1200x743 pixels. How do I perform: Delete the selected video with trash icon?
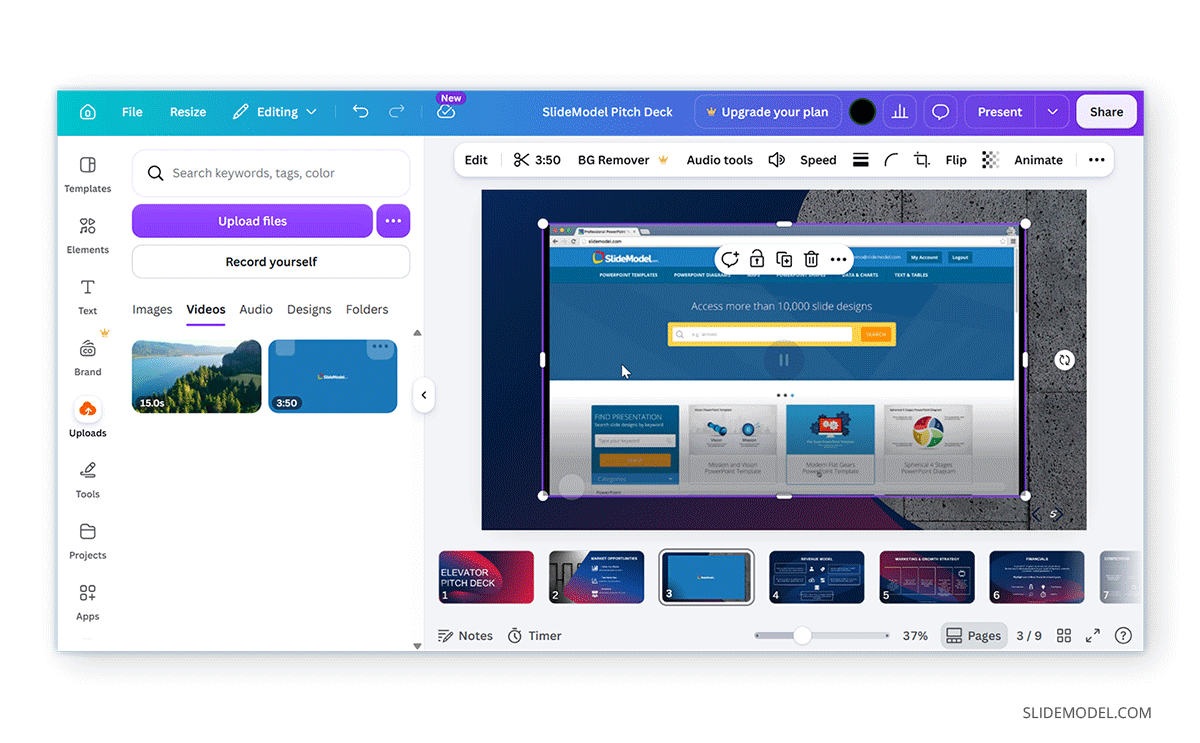[811, 259]
